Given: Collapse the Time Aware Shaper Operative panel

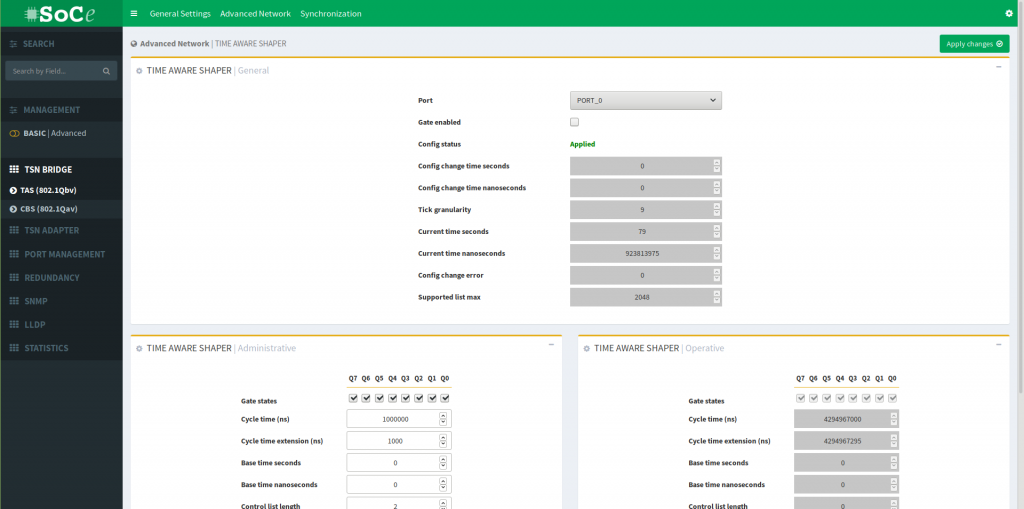Looking at the screenshot, I should 998,344.
